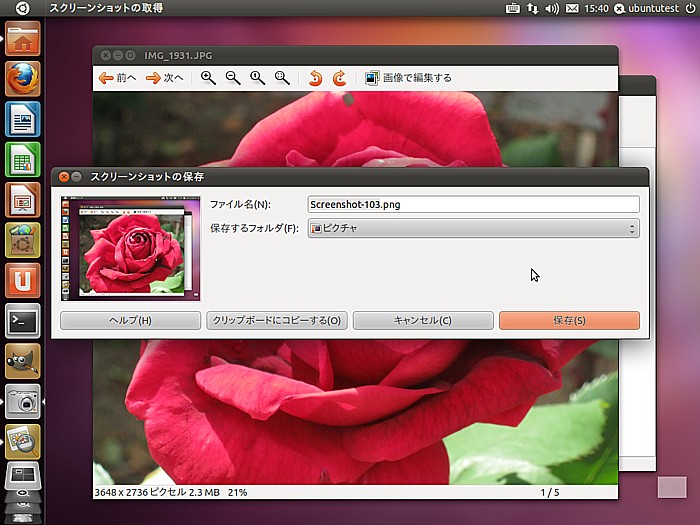Open LibreOffice Impress launcher icon
Image resolution: width=700 pixels, height=525 pixels.
[x=23, y=200]
